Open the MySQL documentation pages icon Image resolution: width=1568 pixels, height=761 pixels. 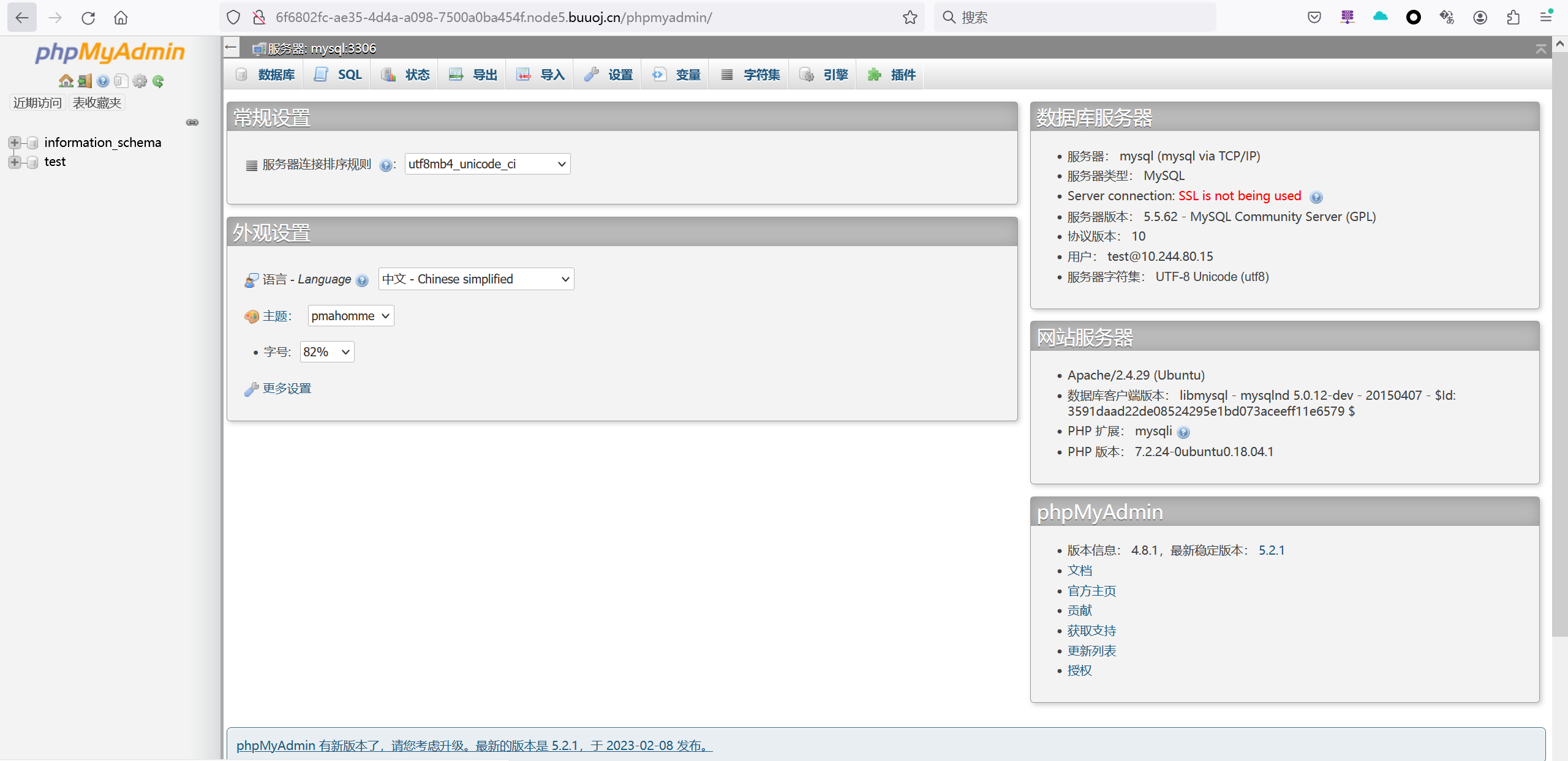121,81
